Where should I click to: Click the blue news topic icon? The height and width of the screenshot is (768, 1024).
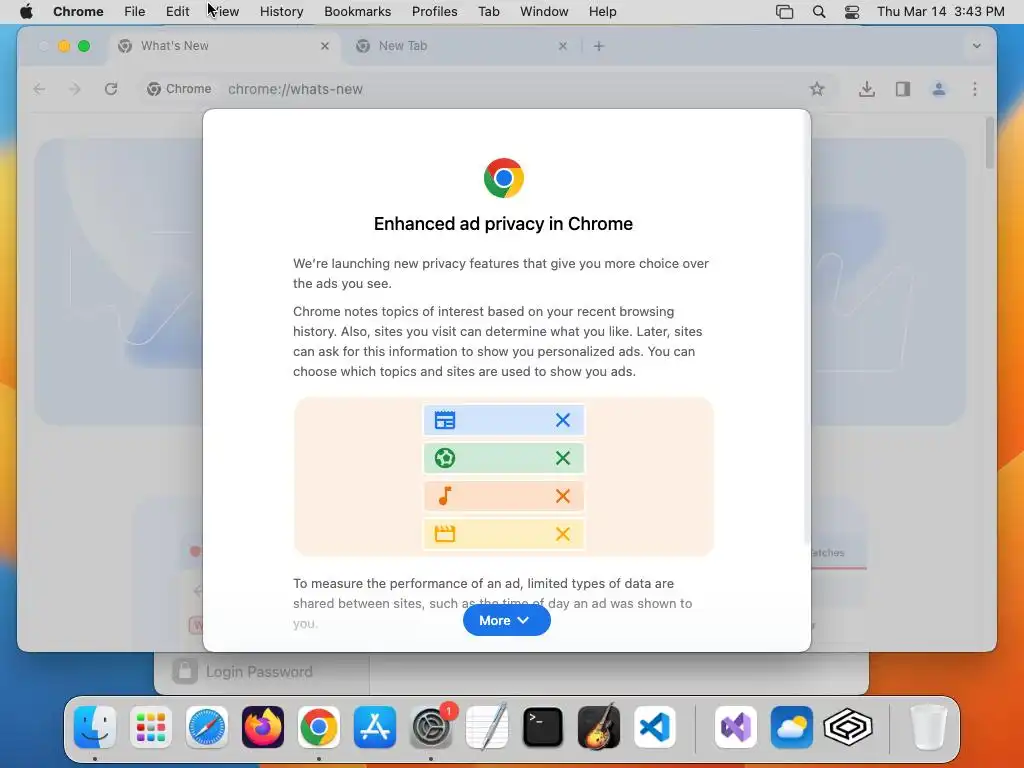445,420
